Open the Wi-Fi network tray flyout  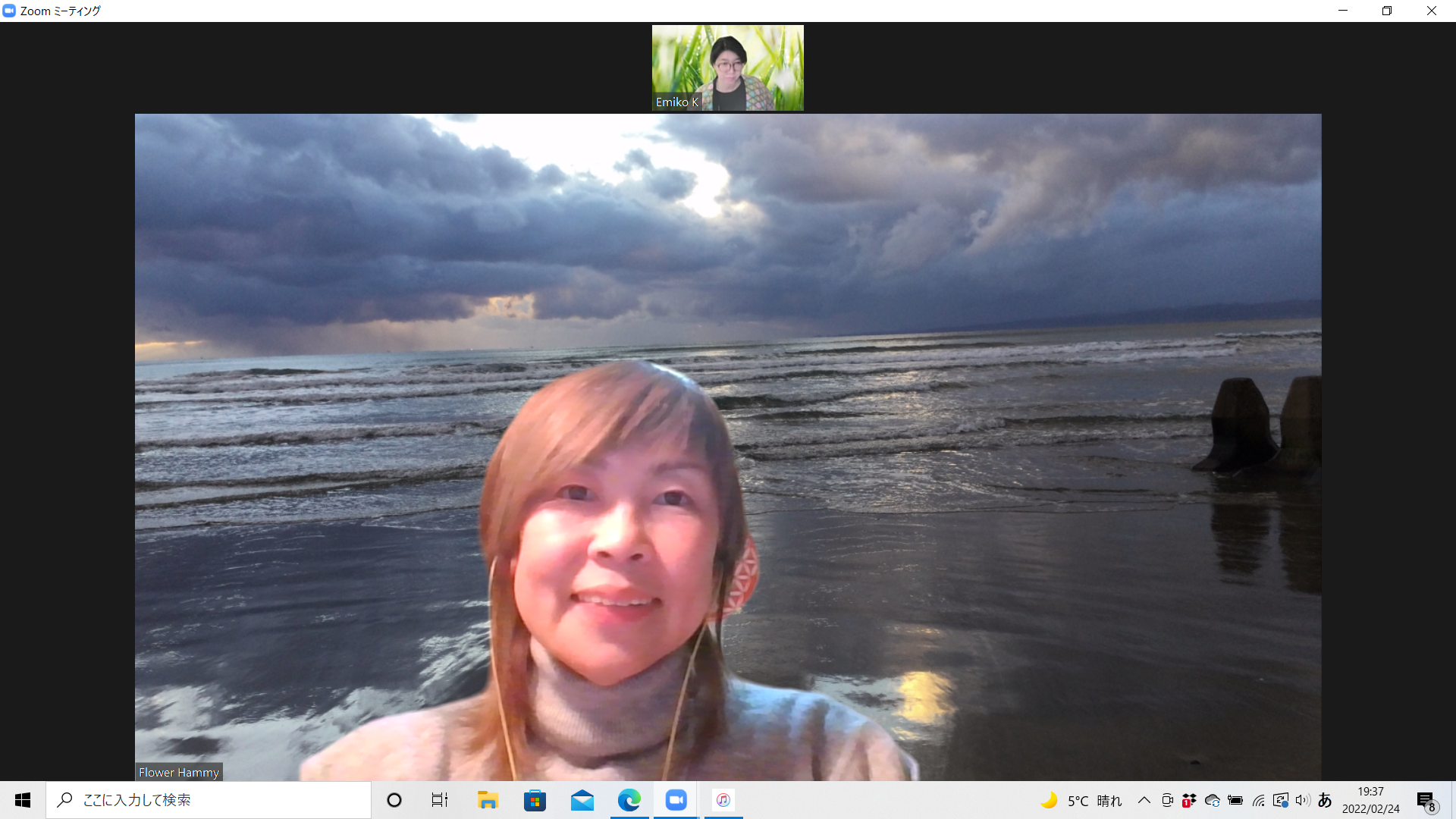coord(1258,800)
